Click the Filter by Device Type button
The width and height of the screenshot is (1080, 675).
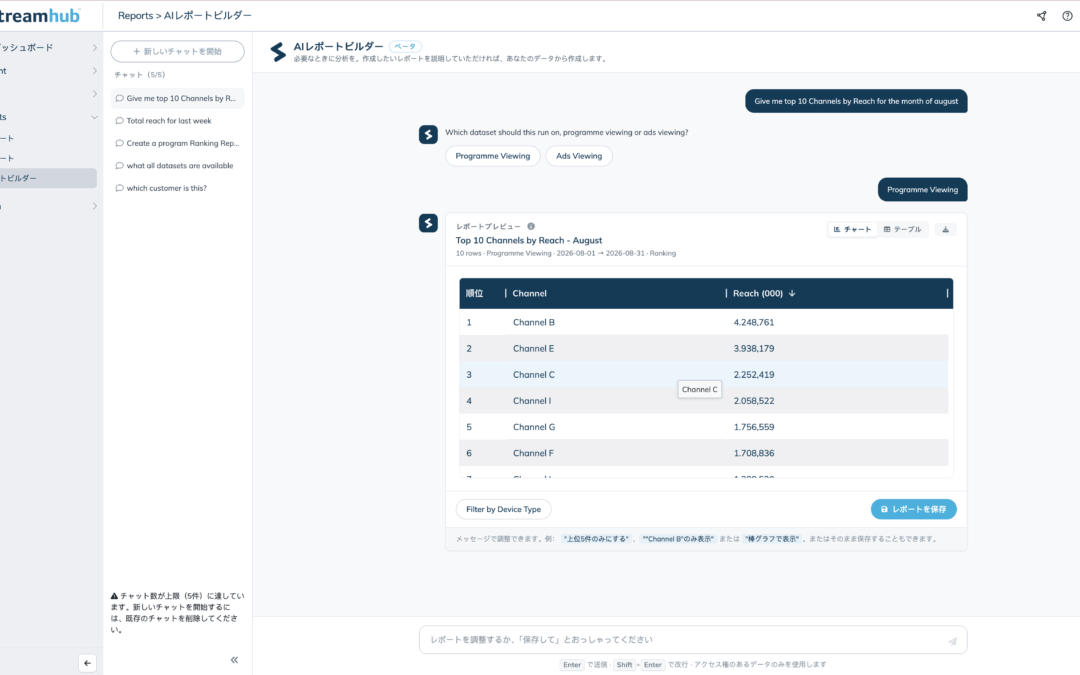pyautogui.click(x=503, y=510)
